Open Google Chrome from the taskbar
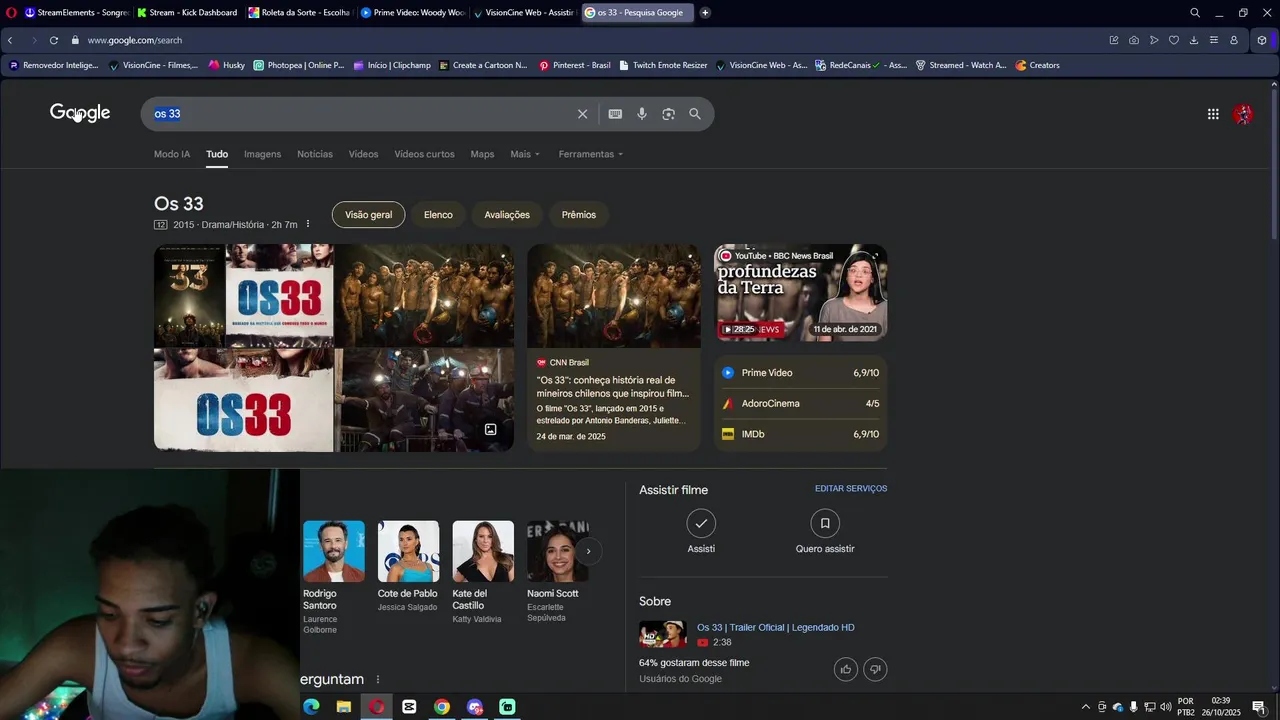Image resolution: width=1280 pixels, height=720 pixels. click(x=442, y=707)
